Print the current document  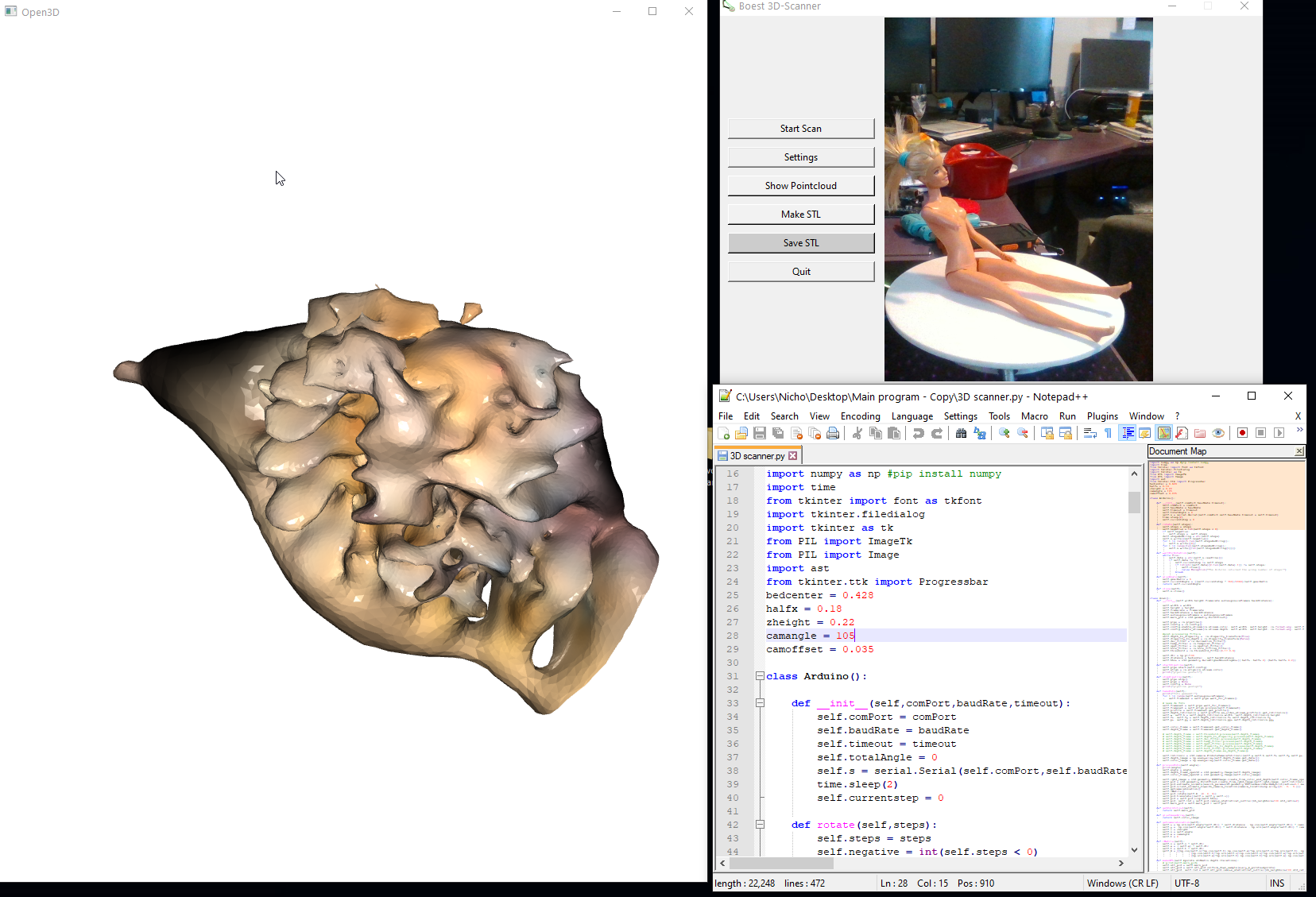point(833,433)
